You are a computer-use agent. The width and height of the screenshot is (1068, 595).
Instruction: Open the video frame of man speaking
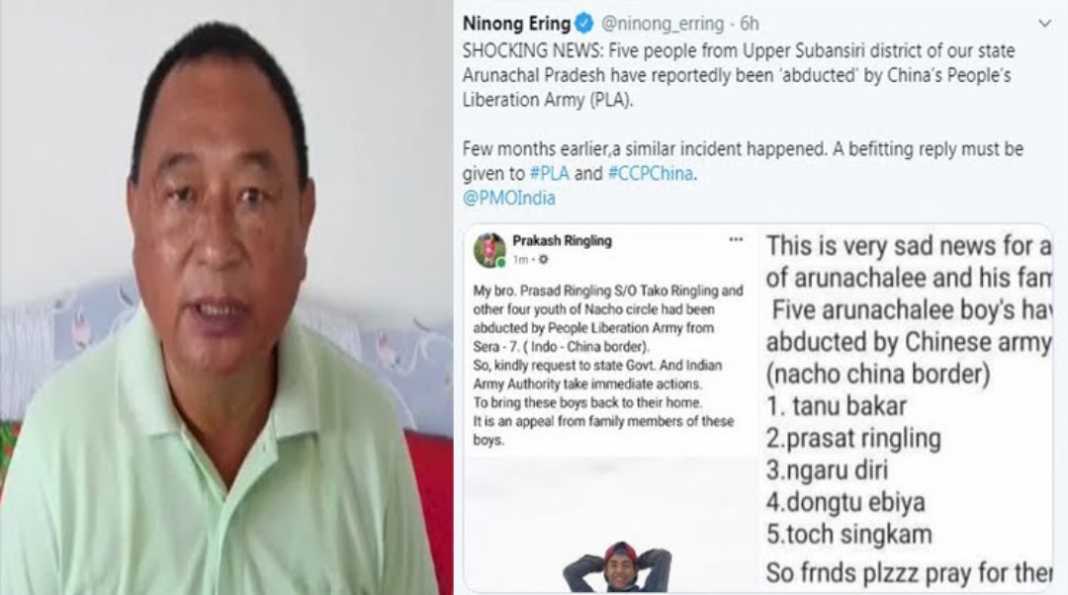(x=226, y=298)
